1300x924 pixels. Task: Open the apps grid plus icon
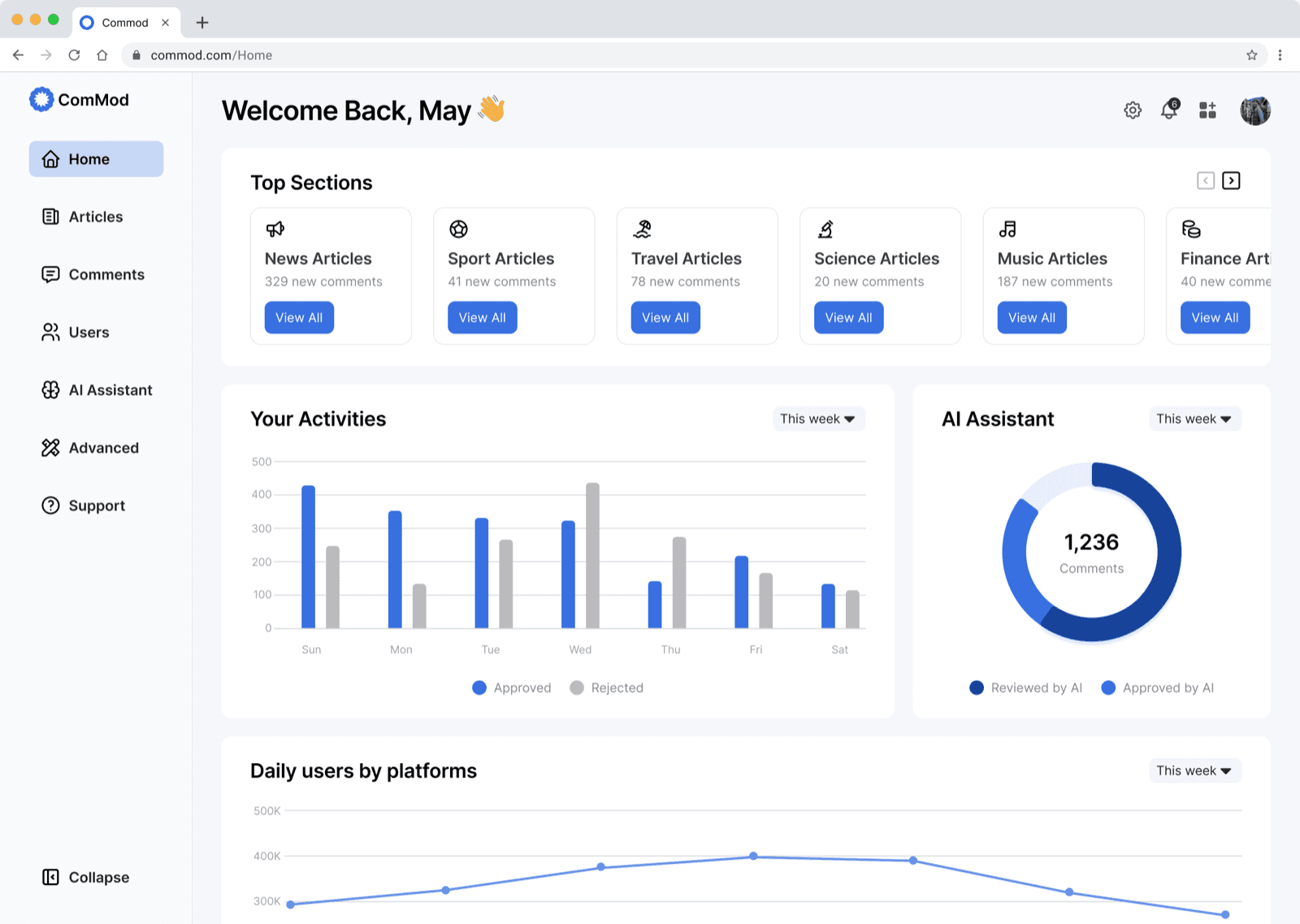tap(1208, 111)
